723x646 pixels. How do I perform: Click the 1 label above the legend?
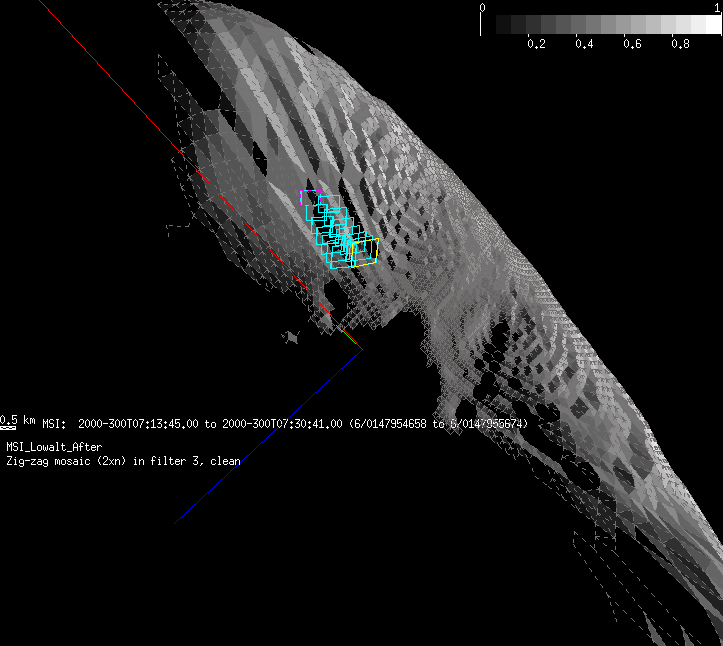point(717,7)
